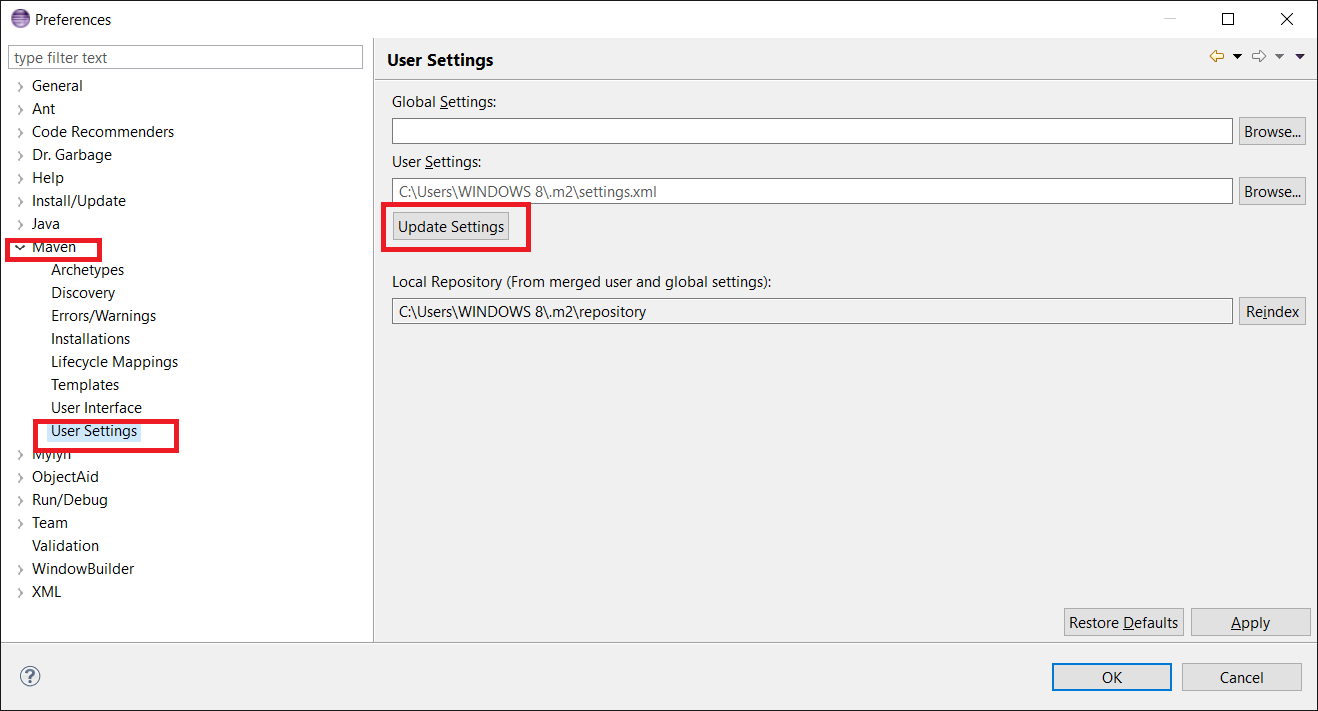Viewport: 1318px width, 711px height.
Task: Close the Preferences window
Action: pyautogui.click(x=1288, y=19)
